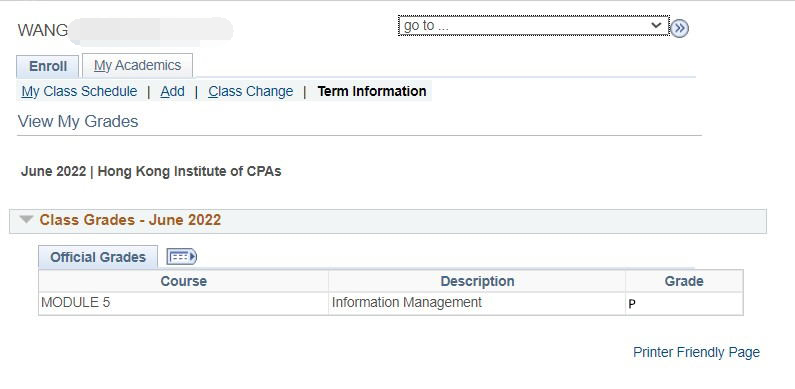Switch to the Enroll tab
Screen dimensions: 795x389
coord(48,66)
